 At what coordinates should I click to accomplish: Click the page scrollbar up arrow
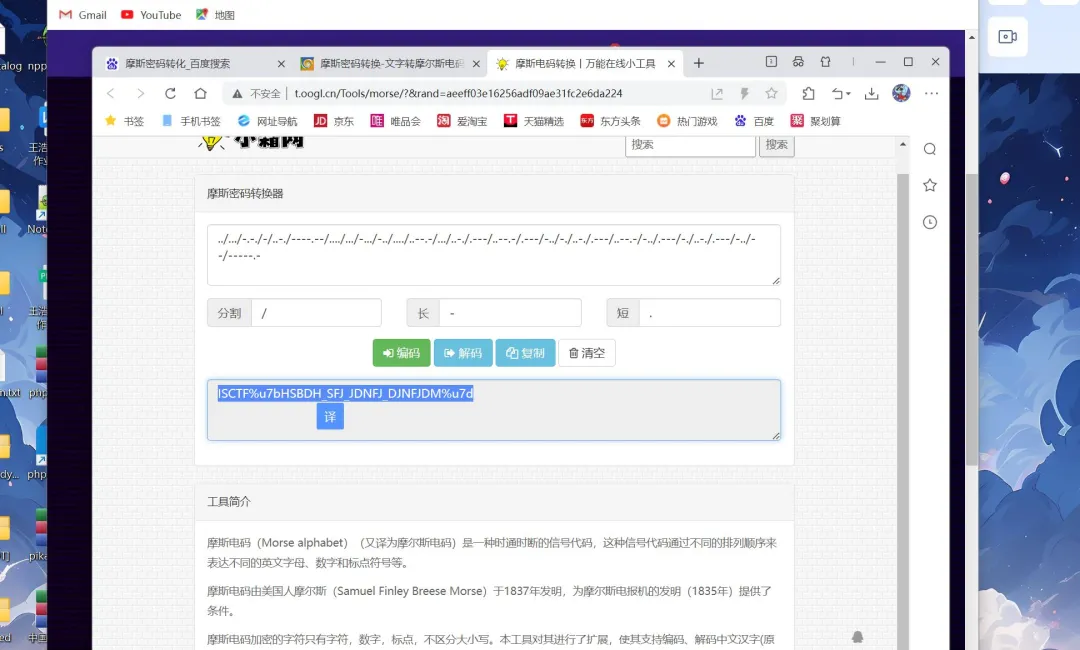coord(902,145)
